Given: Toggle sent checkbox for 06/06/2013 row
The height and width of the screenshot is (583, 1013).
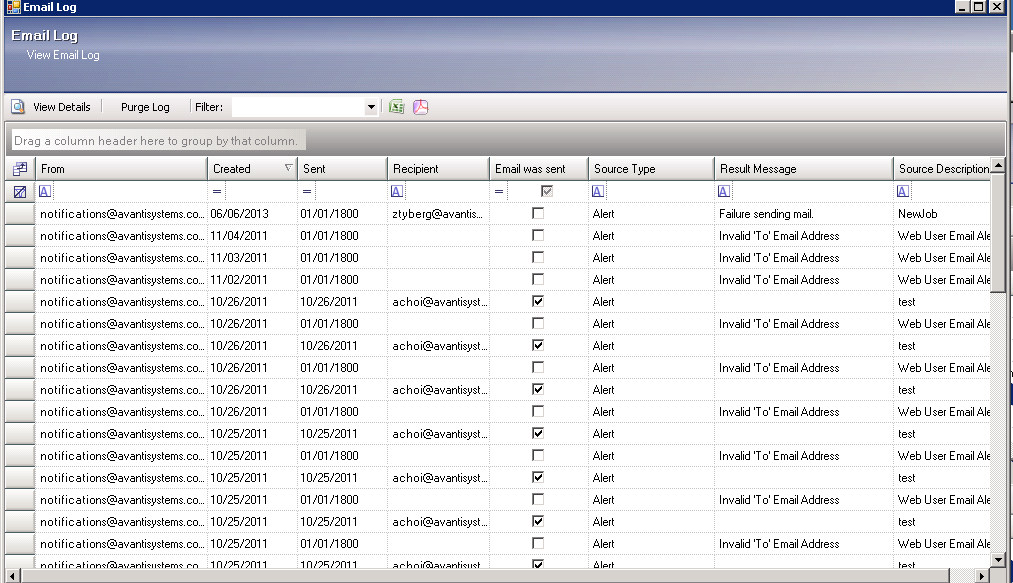Looking at the screenshot, I should [538, 213].
